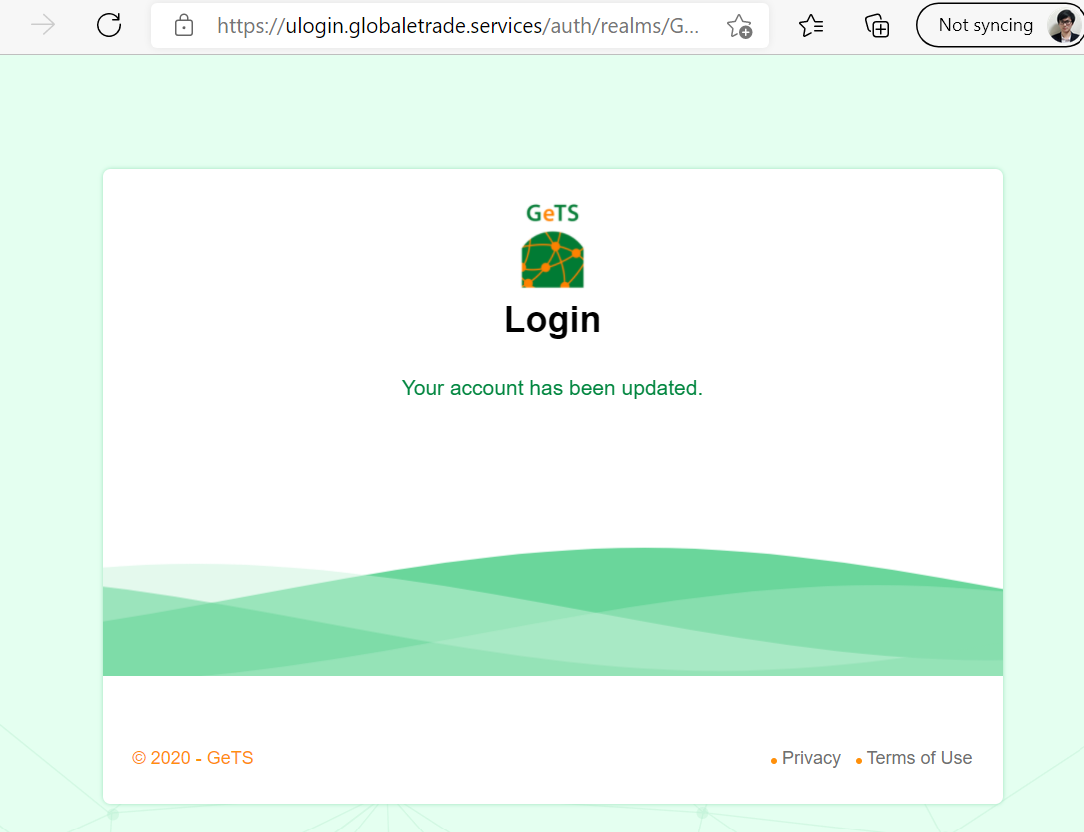Screen dimensions: 1084x832
Task: View site info via the lock icon
Action: [x=184, y=26]
